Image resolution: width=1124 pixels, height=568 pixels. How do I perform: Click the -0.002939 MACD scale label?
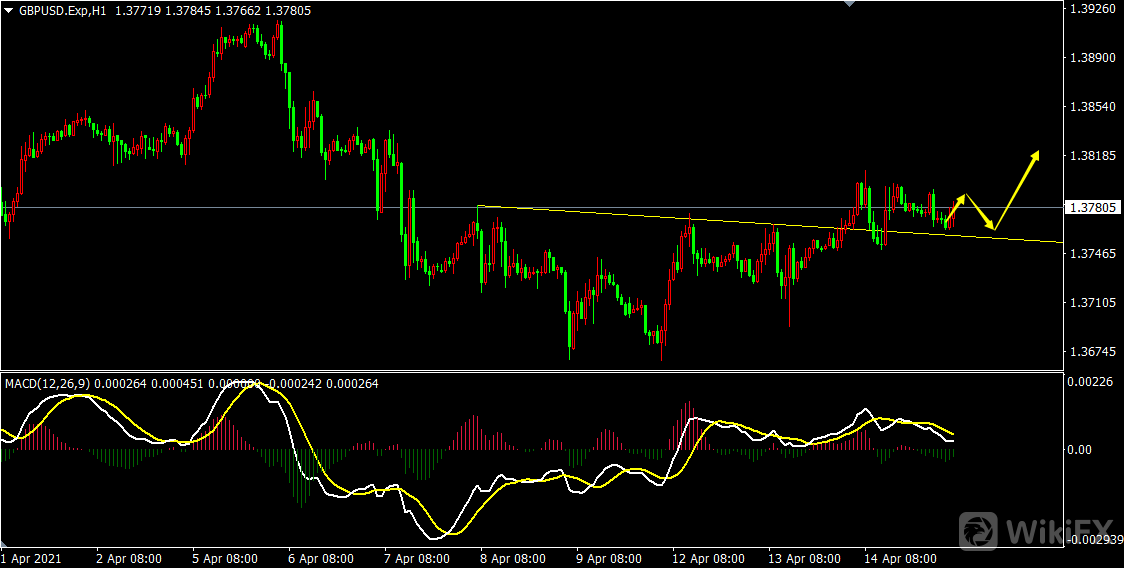click(1092, 540)
